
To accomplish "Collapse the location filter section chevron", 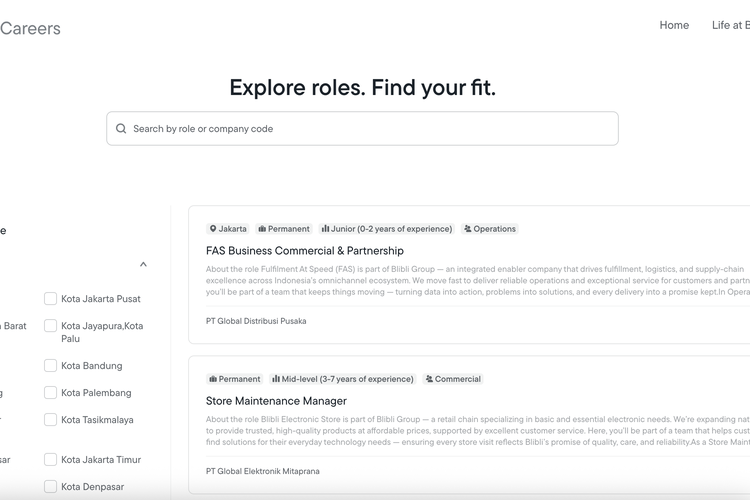I will pos(143,264).
